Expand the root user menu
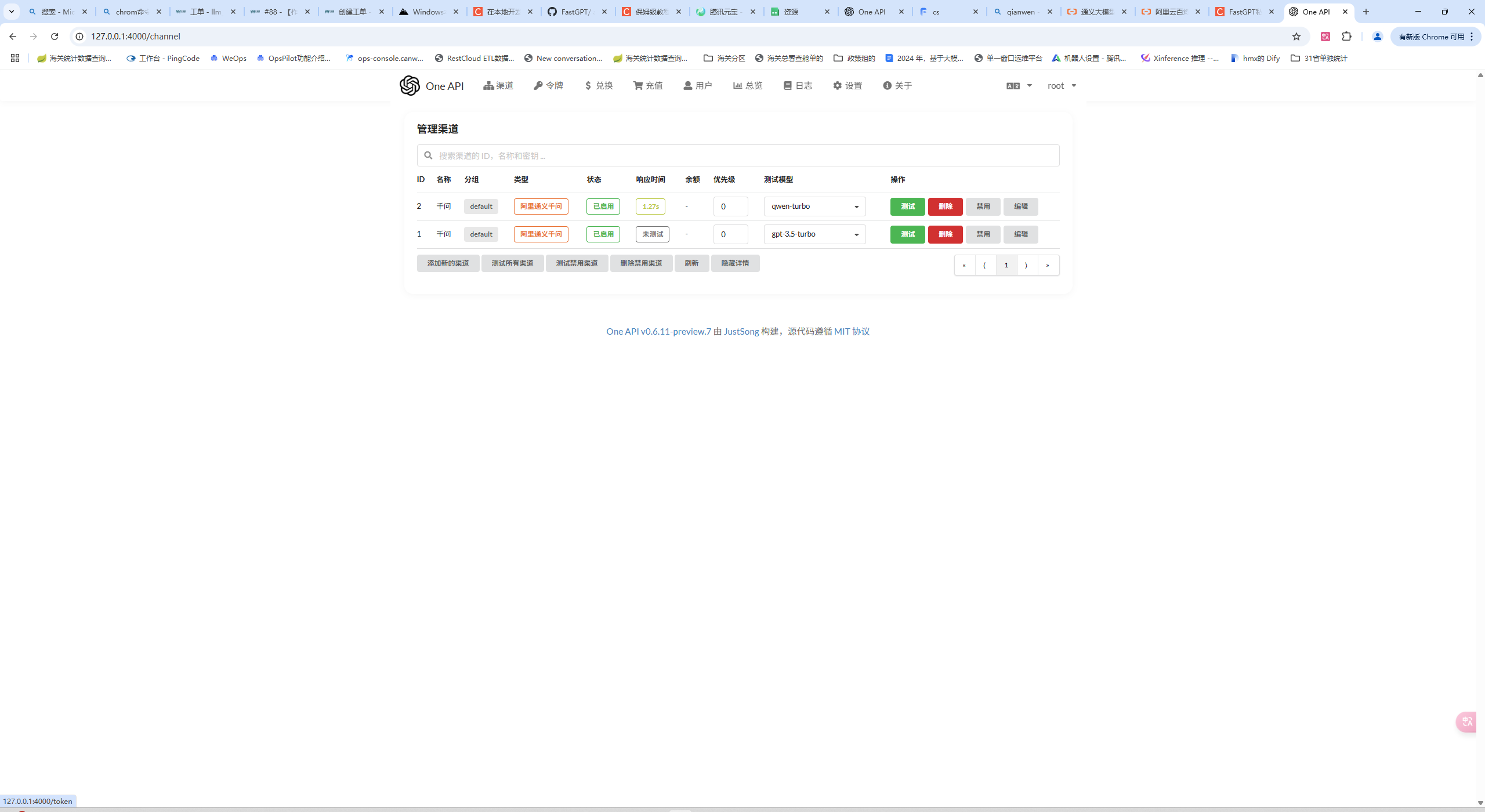The height and width of the screenshot is (812, 1485). pos(1062,85)
